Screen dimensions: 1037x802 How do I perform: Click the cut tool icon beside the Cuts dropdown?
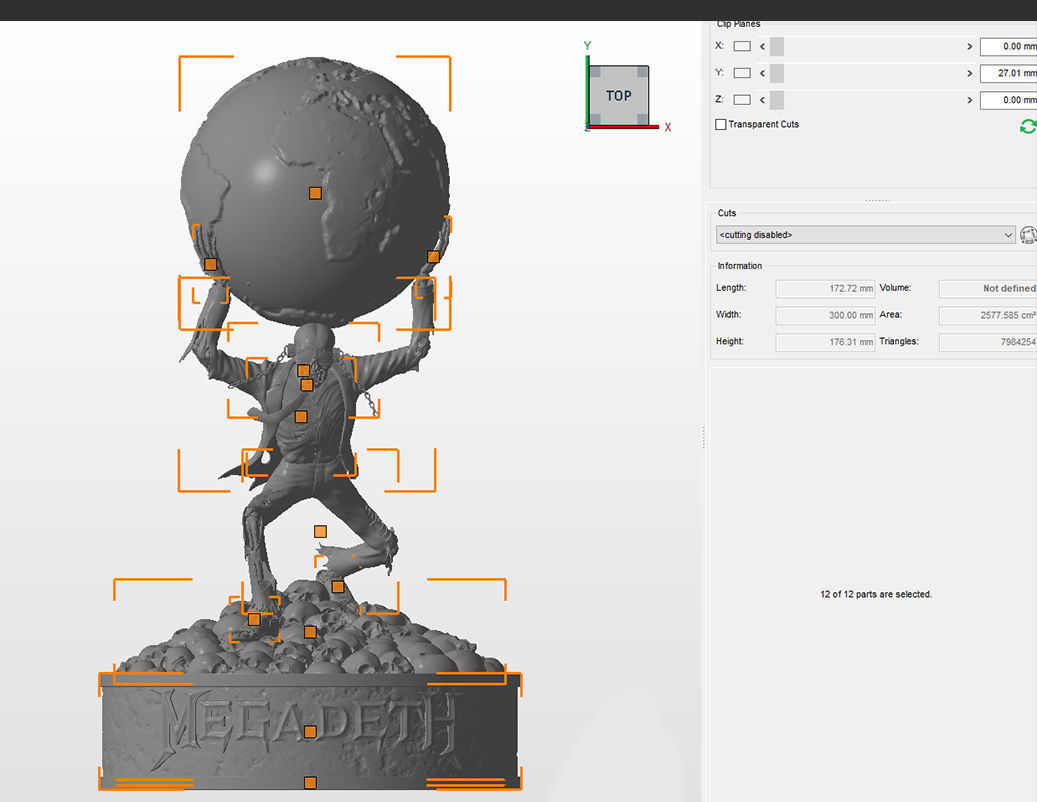click(x=1028, y=234)
